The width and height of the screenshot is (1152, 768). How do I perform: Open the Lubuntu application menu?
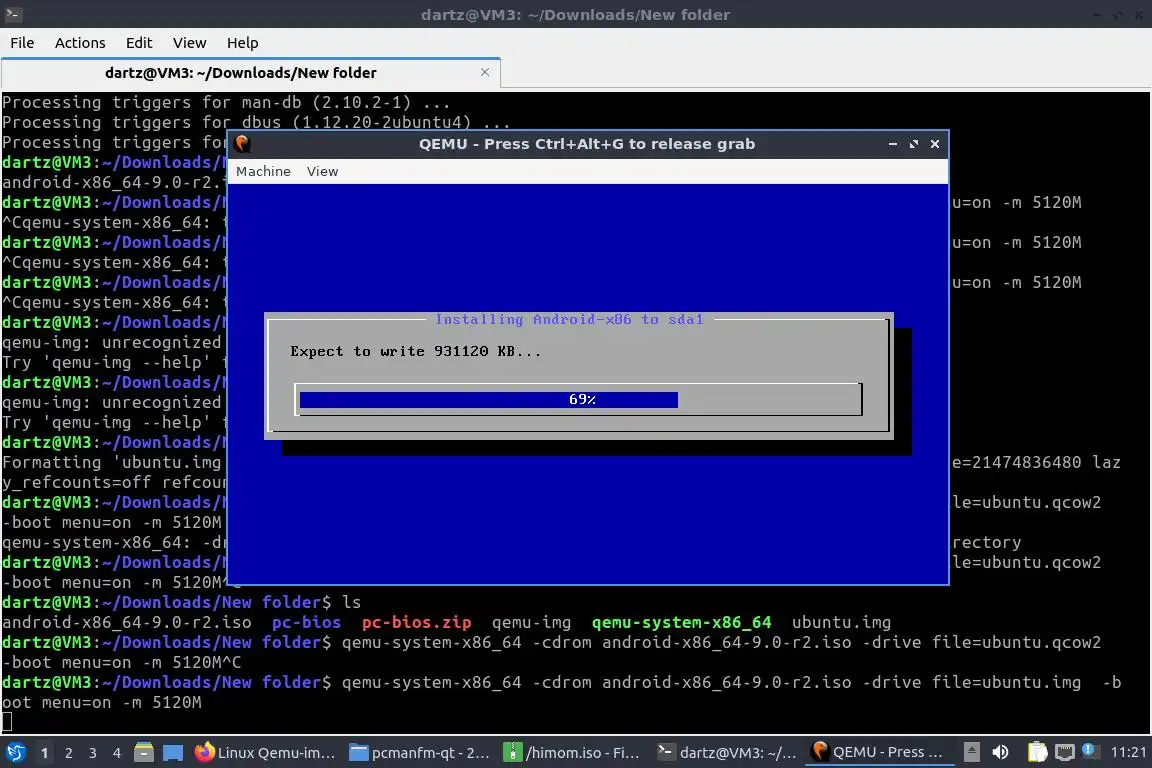pos(15,753)
